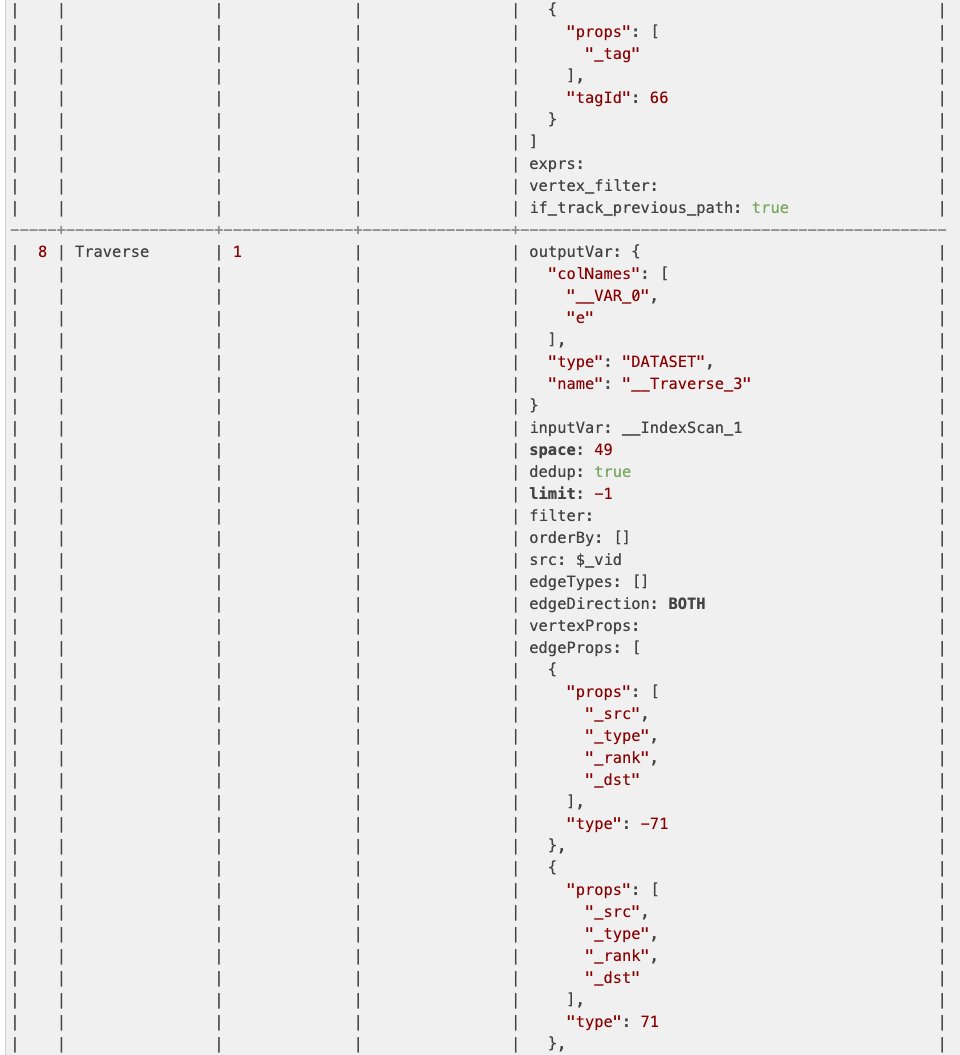The image size is (960, 1055).
Task: Click row id 8 in the plan table
Action: (x=43, y=252)
